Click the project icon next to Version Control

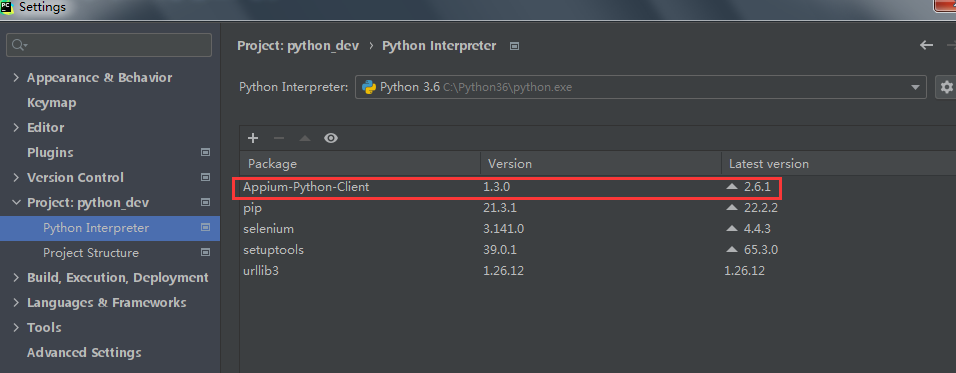coord(205,177)
